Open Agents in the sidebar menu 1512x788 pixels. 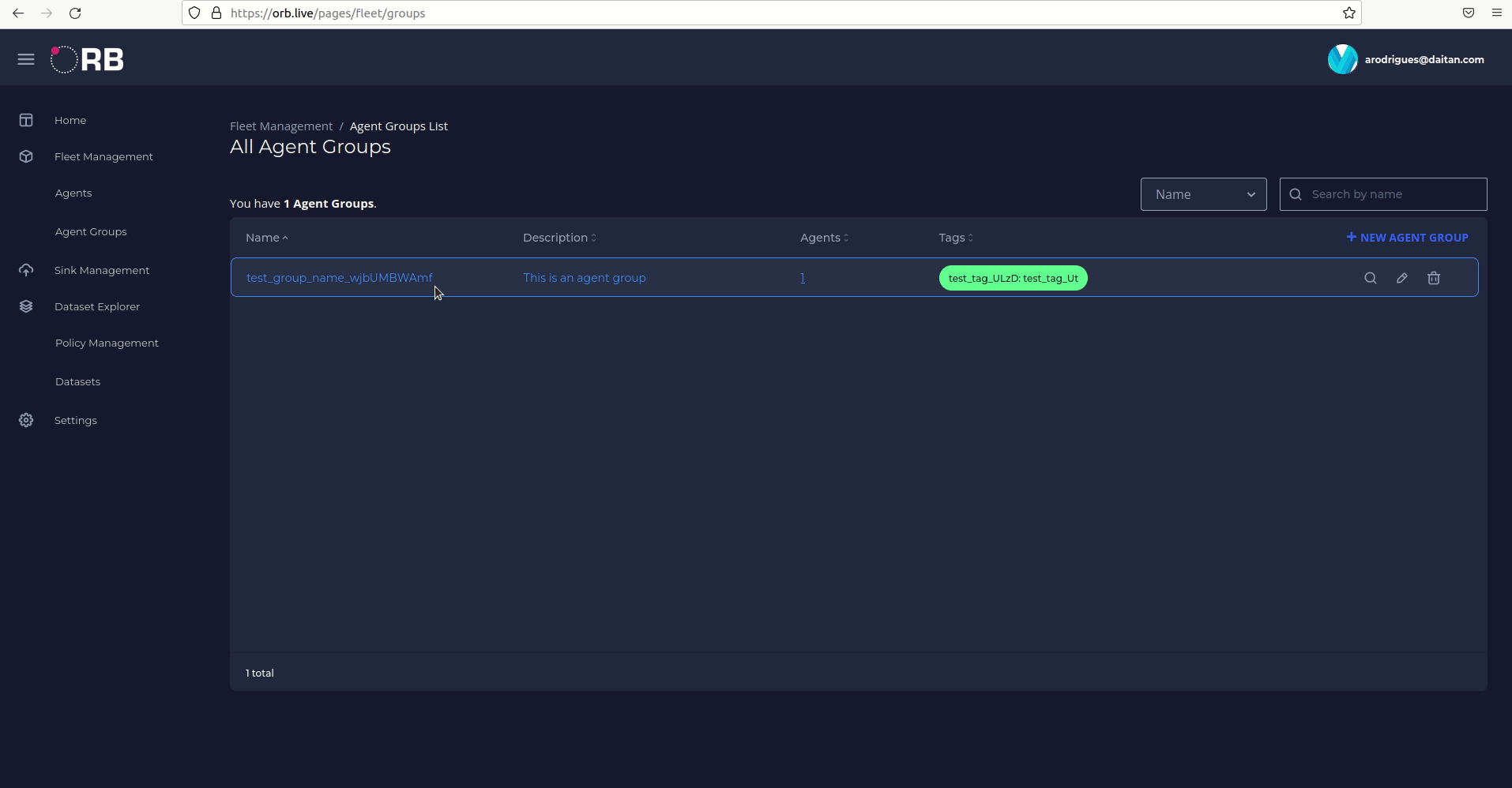pos(73,193)
